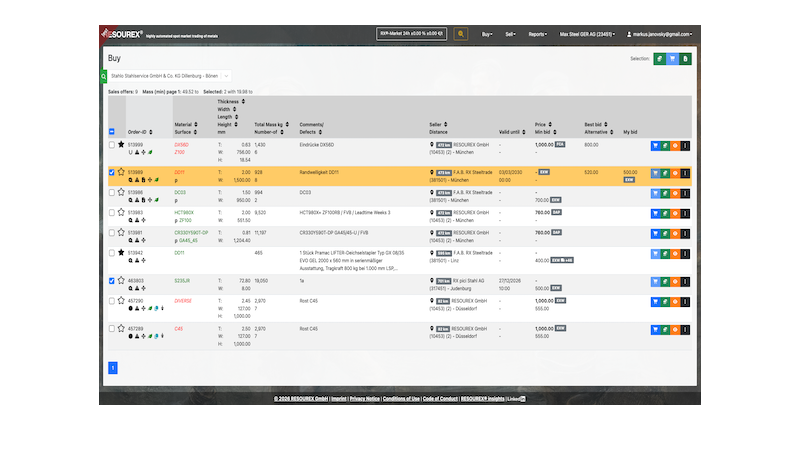Click map pin icon in order 463803 row
800x464 pixels.
(432, 281)
